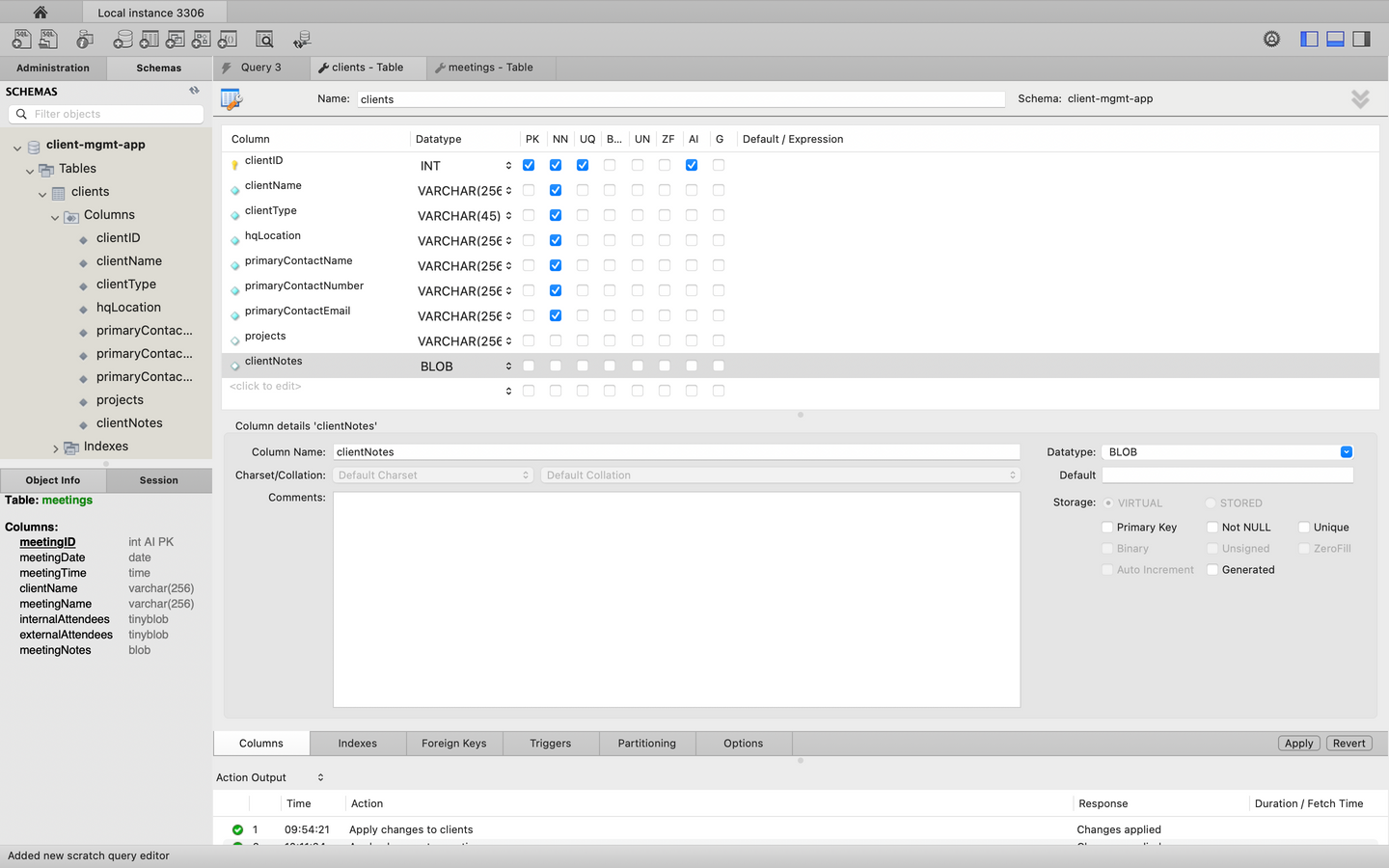The image size is (1389, 868).
Task: Enable the Not NULL checkbox in column details
Action: 1212,528
